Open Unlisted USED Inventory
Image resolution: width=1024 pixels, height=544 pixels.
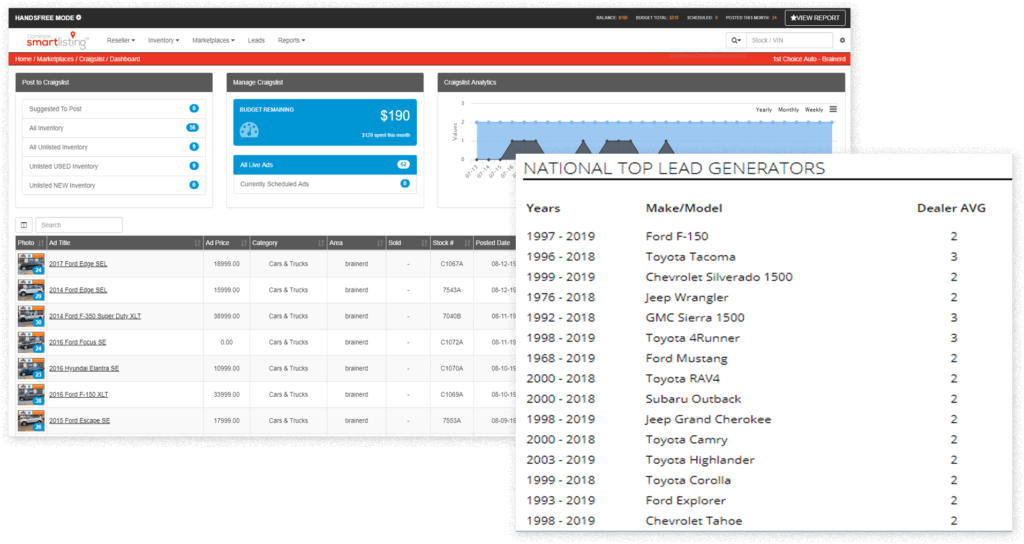pyautogui.click(x=114, y=166)
